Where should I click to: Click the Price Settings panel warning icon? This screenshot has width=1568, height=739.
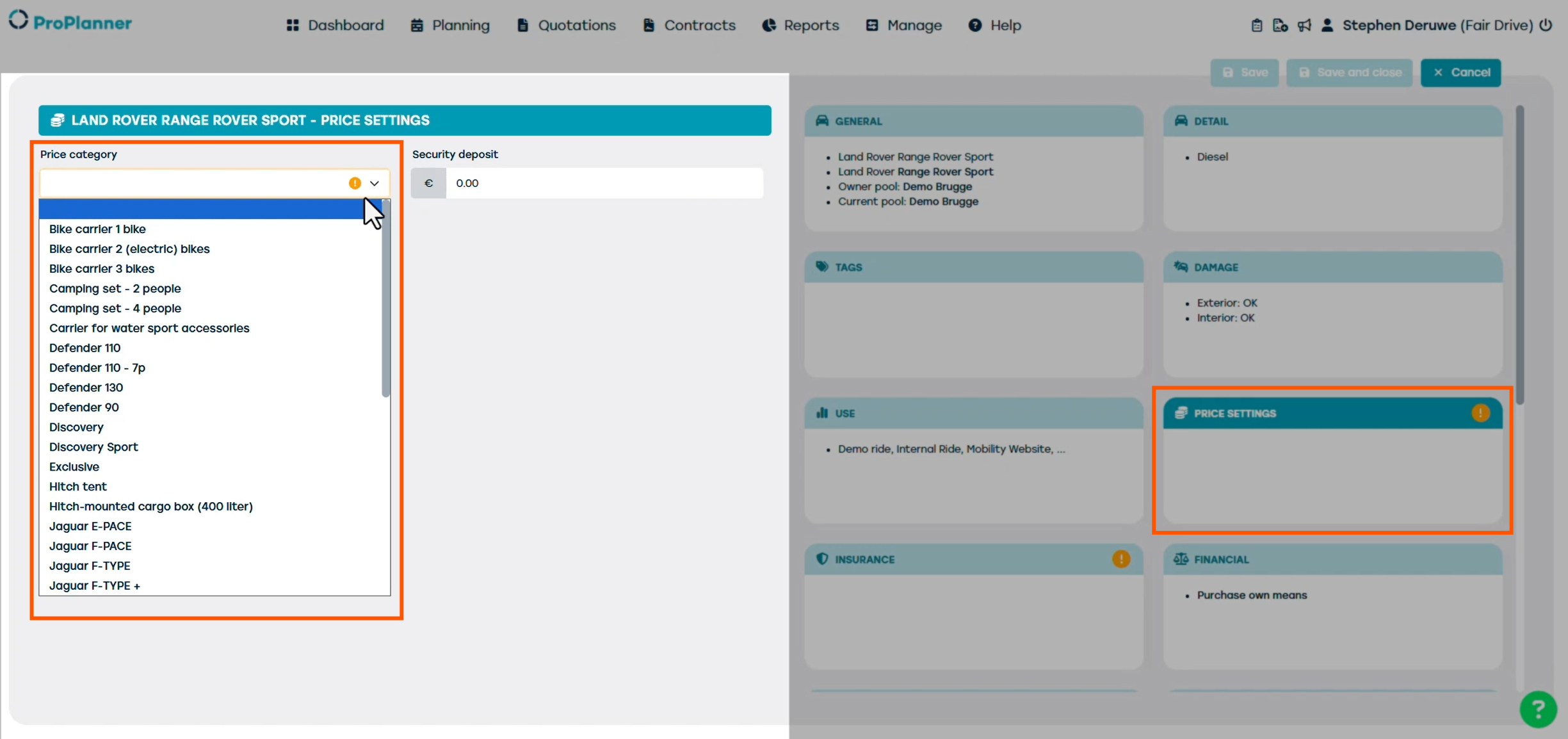[1480, 413]
